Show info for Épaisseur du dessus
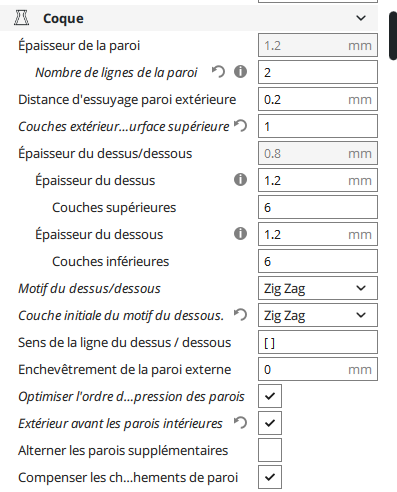This screenshot has height=492, width=397. [x=240, y=180]
